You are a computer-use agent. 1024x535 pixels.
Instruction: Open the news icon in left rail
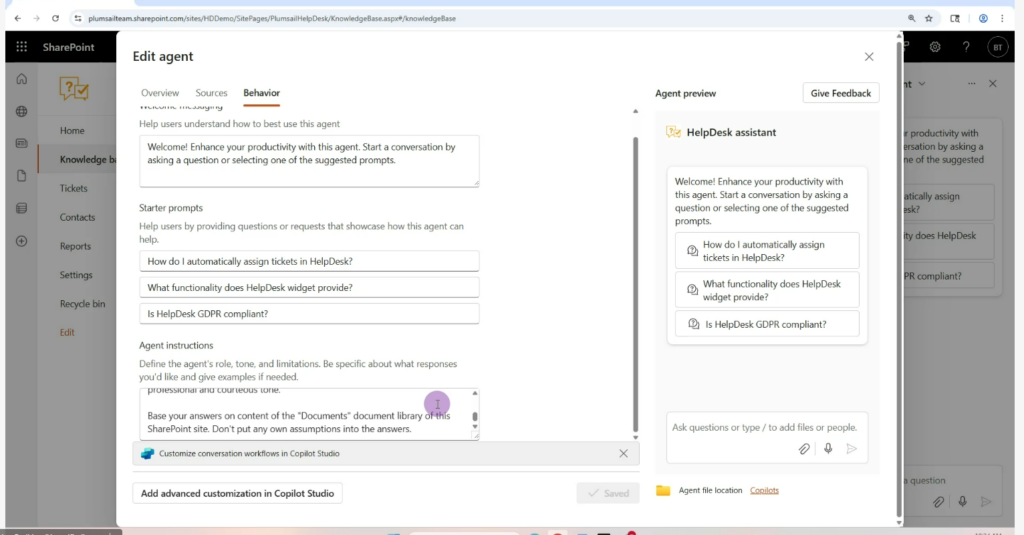(22, 143)
